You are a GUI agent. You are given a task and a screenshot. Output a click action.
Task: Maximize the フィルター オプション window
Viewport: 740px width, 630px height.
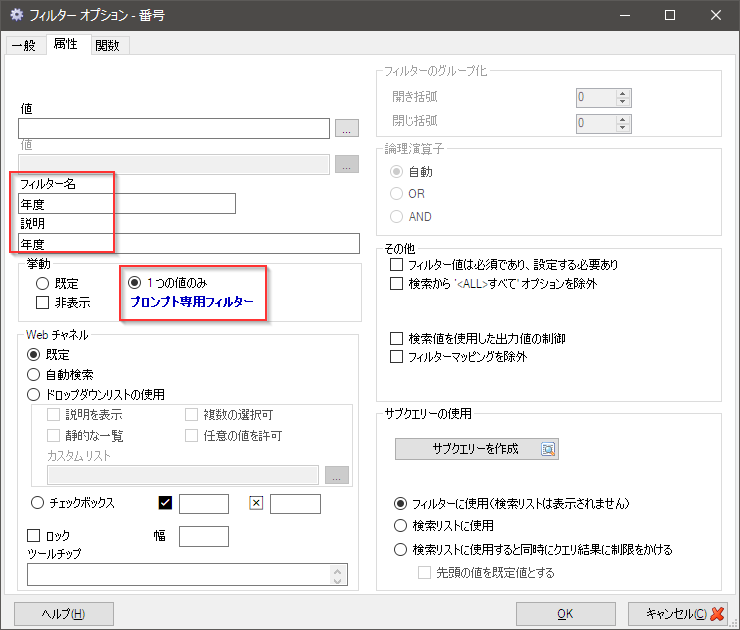[670, 15]
